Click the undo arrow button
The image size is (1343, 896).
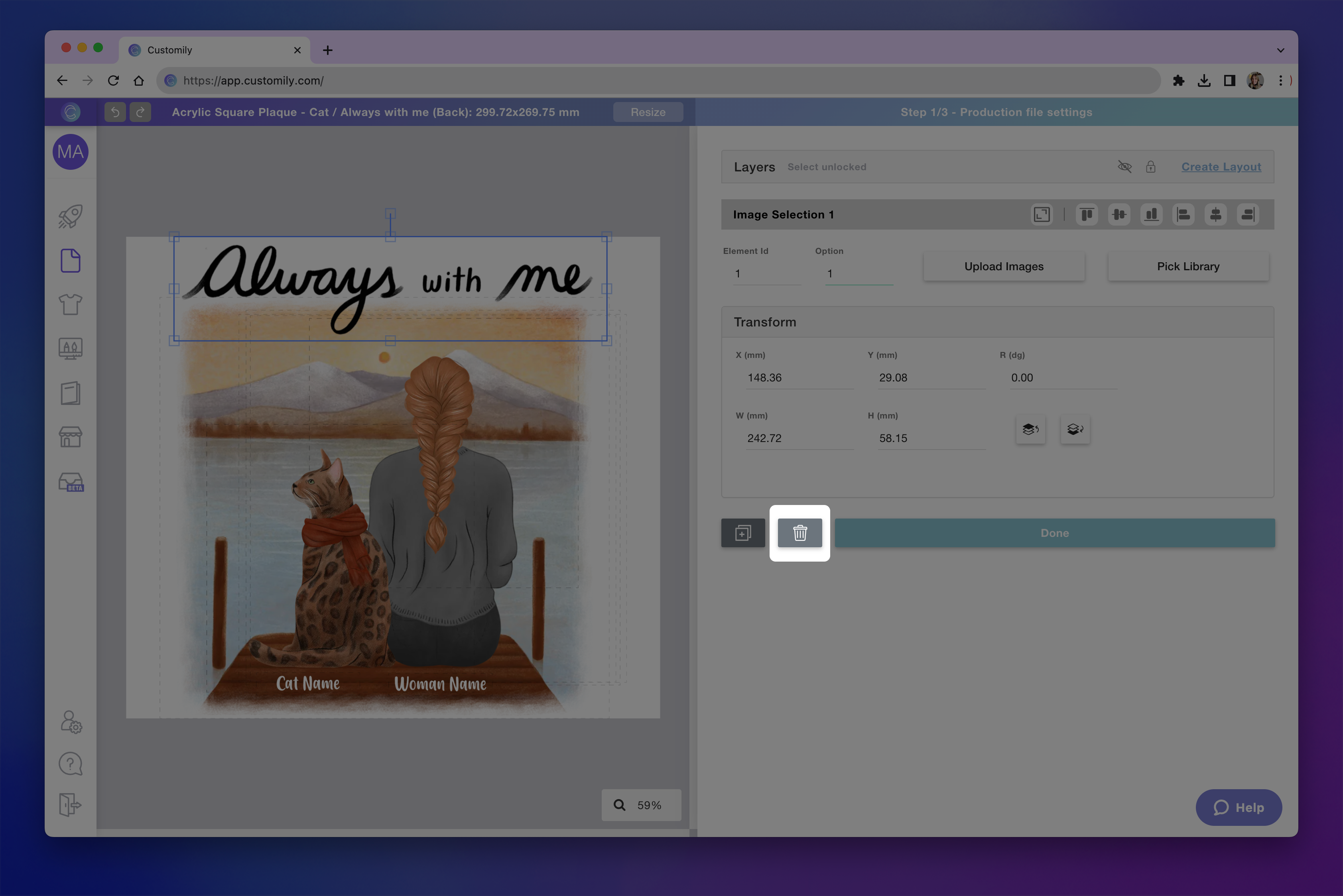coord(115,112)
